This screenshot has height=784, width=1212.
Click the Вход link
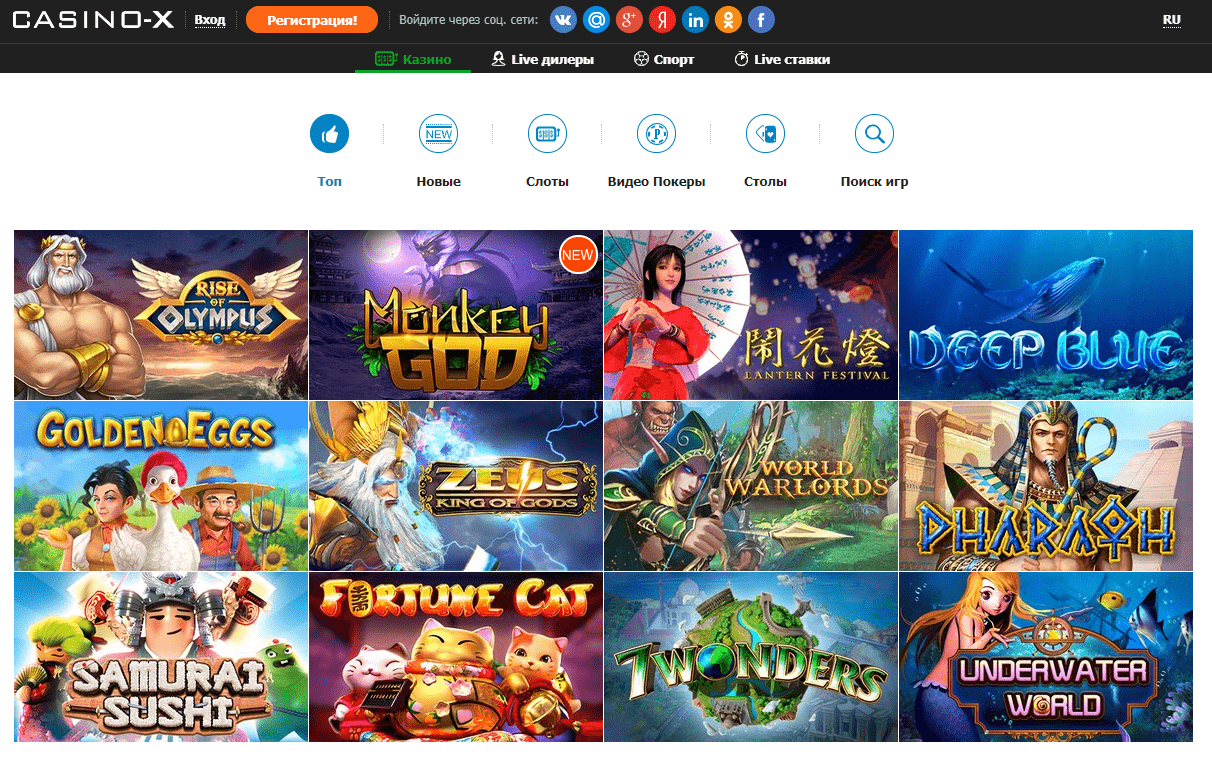click(210, 19)
